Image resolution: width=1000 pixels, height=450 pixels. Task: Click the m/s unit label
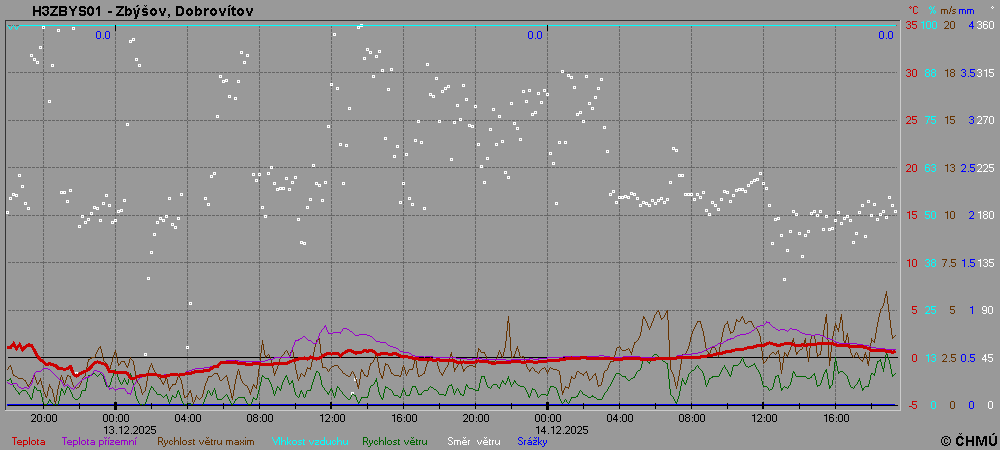pyautogui.click(x=948, y=9)
